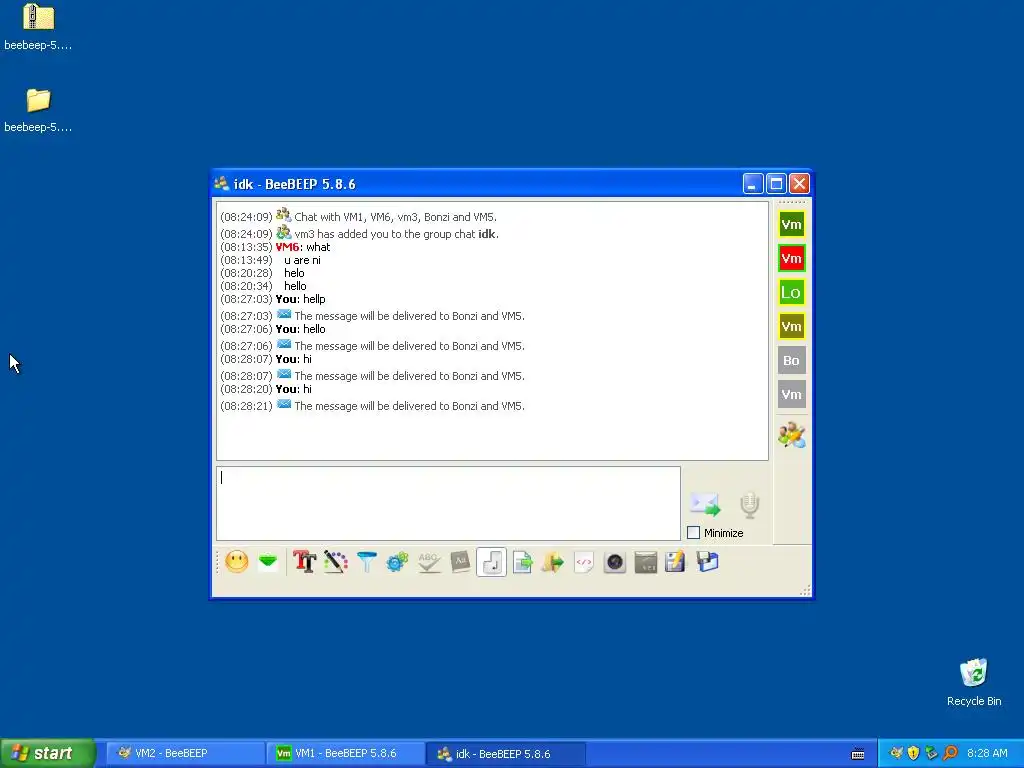The width and height of the screenshot is (1024, 768).
Task: Switch to VM1 - BeeBEEP 5.8.6 taskbar window
Action: (345, 753)
